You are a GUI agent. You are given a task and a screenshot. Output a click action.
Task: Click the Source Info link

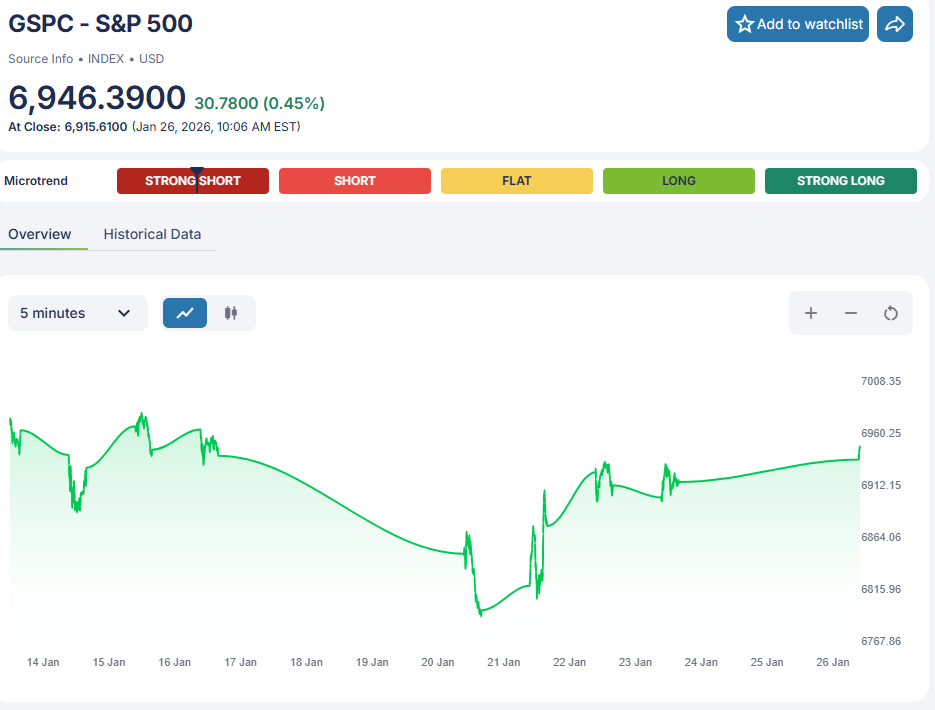42,59
